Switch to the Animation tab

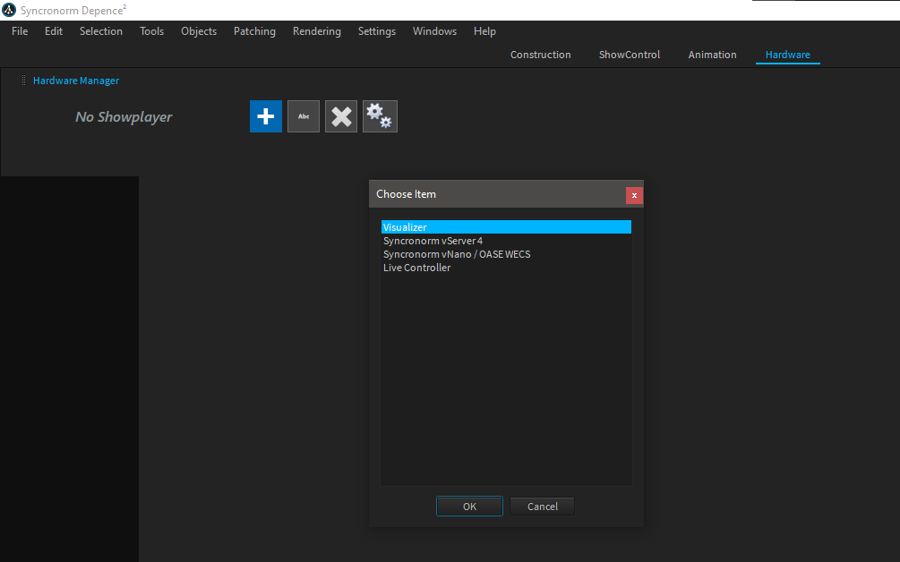[x=712, y=55]
